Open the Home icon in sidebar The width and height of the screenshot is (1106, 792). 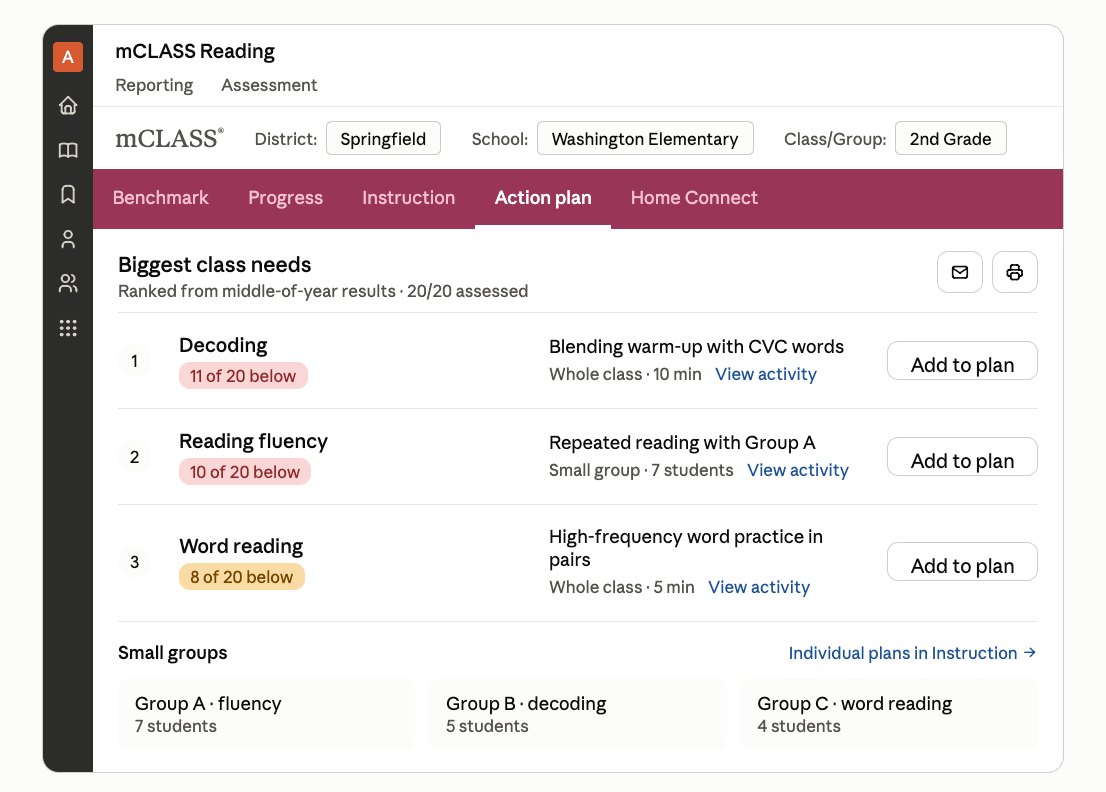[x=68, y=105]
